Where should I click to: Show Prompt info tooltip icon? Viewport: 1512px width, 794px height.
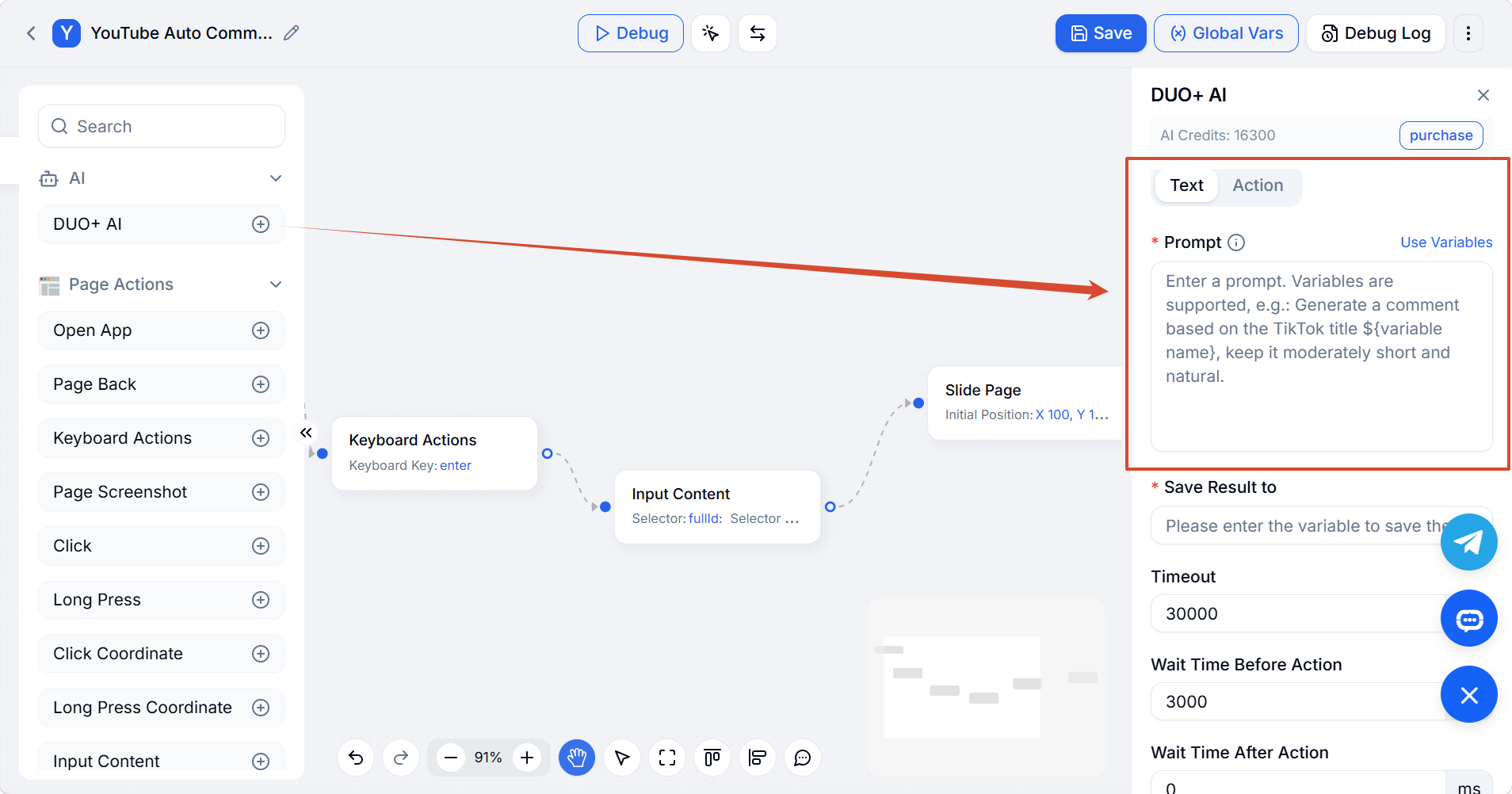(x=1236, y=242)
